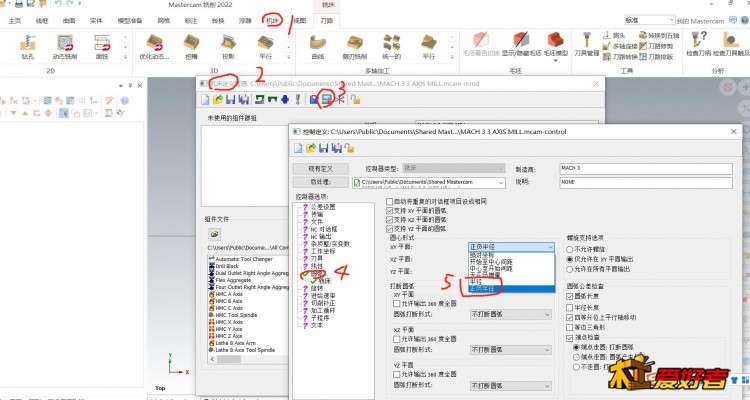The height and width of the screenshot is (400, 750).
Task: Open the 机床 ribbon tab
Action: tap(272, 21)
